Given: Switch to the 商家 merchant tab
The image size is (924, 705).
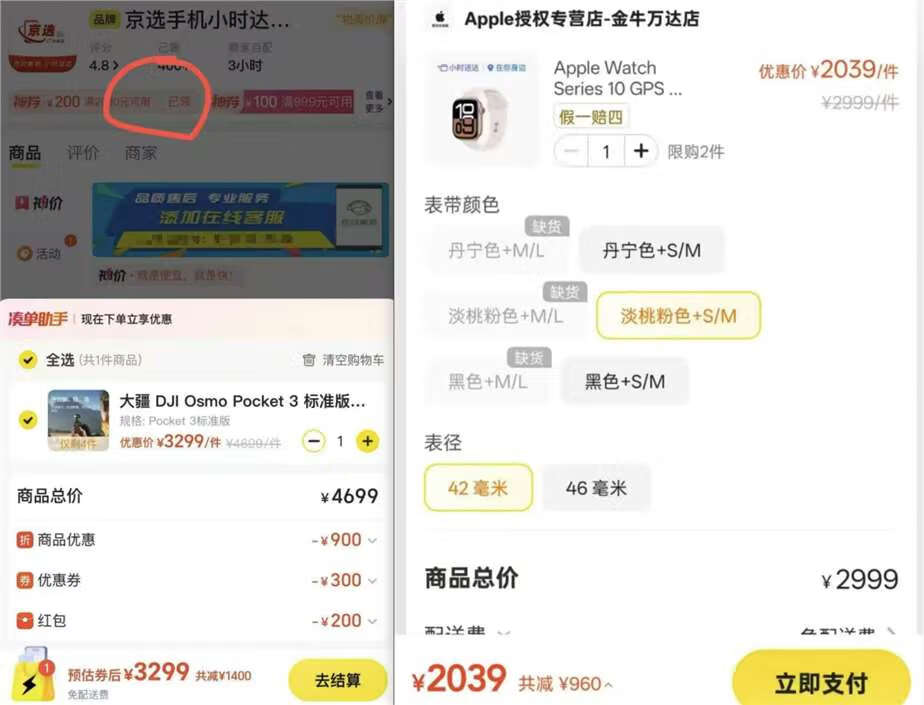Looking at the screenshot, I should (140, 153).
